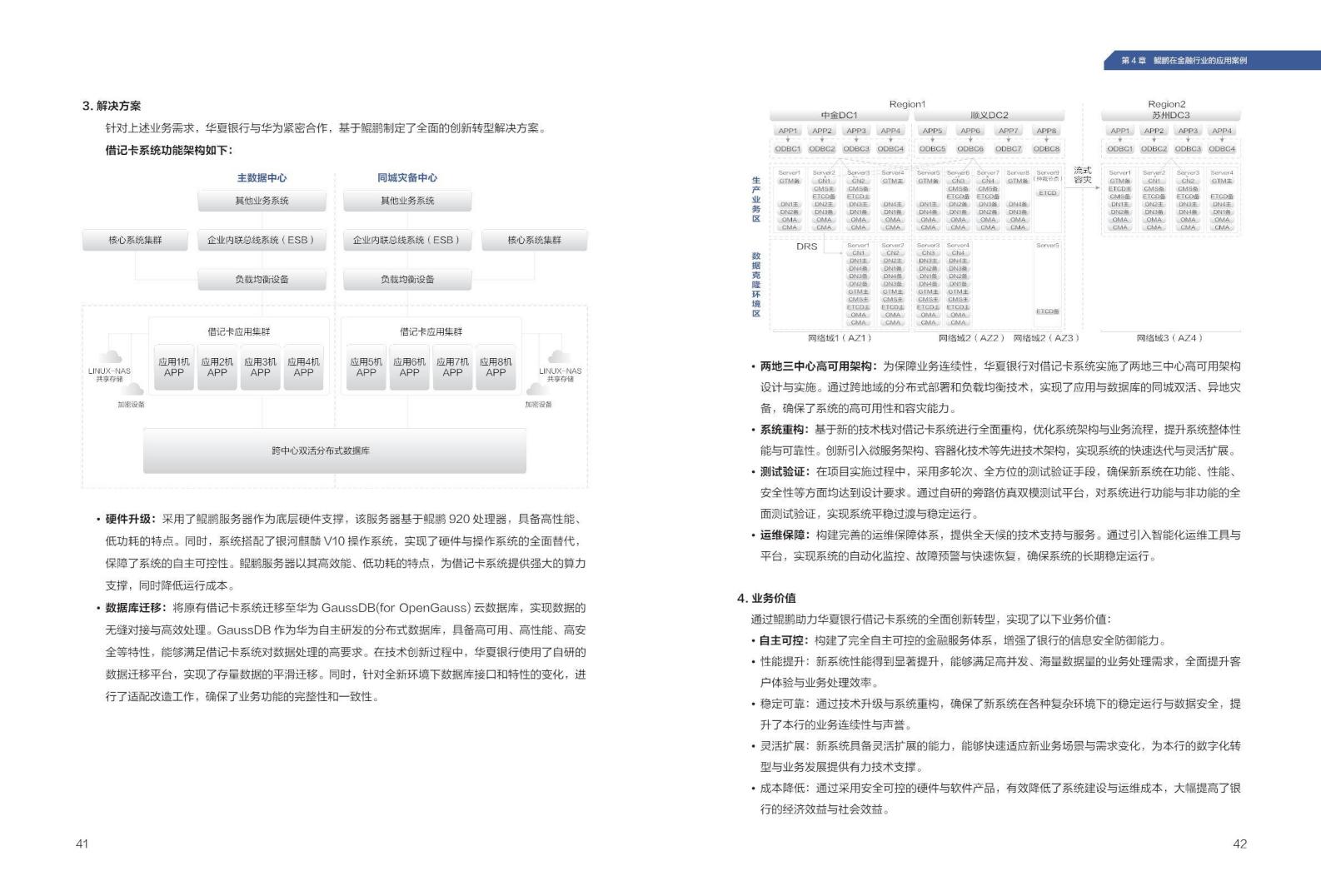Click the line 借记卡系统功能架构如下
Screen dimensions: 1321x896
169,150
